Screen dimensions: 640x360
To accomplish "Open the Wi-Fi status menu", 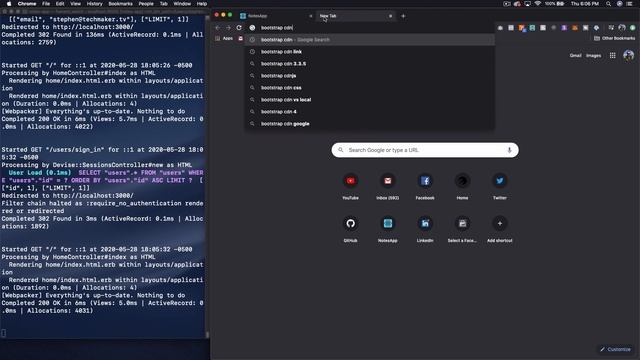I will 538,4.
